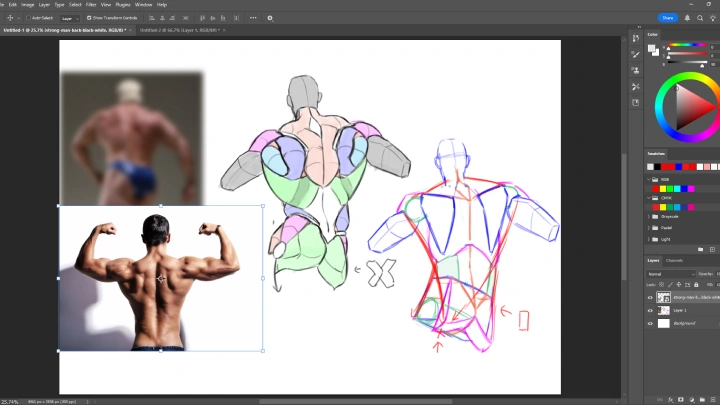Collapse the RGB swatch group
Viewport: 720px width, 405px height.
coord(649,180)
